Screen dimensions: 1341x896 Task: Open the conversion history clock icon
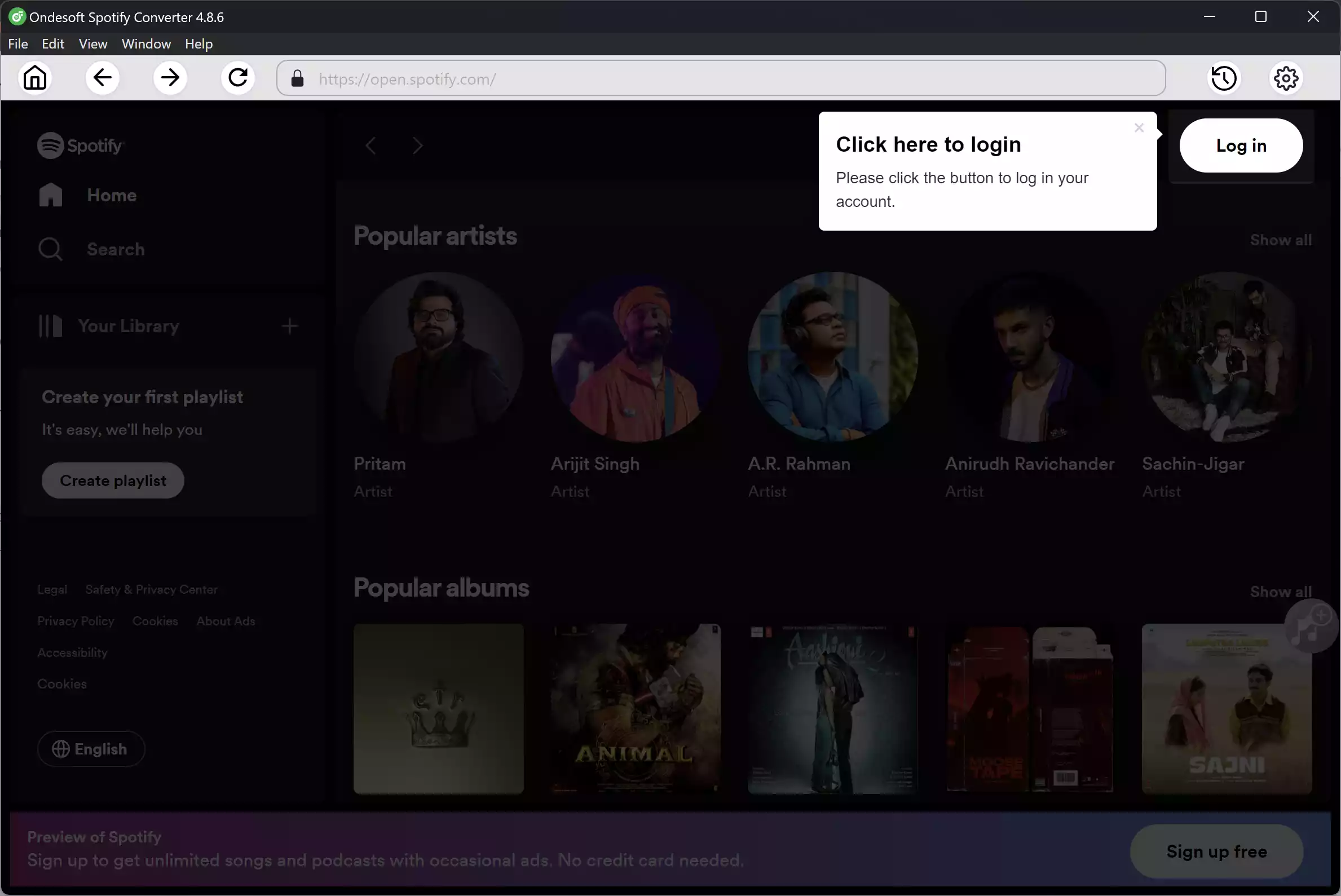[1224, 78]
